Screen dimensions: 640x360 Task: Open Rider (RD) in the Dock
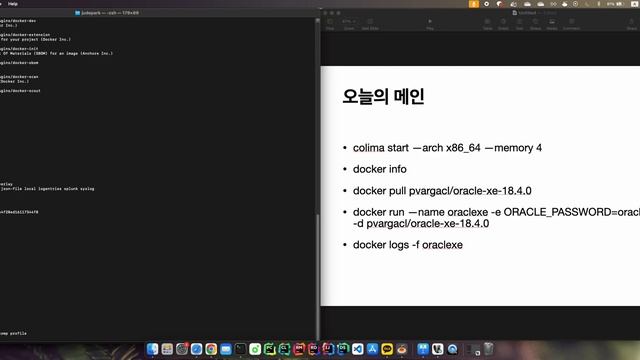coord(313,349)
